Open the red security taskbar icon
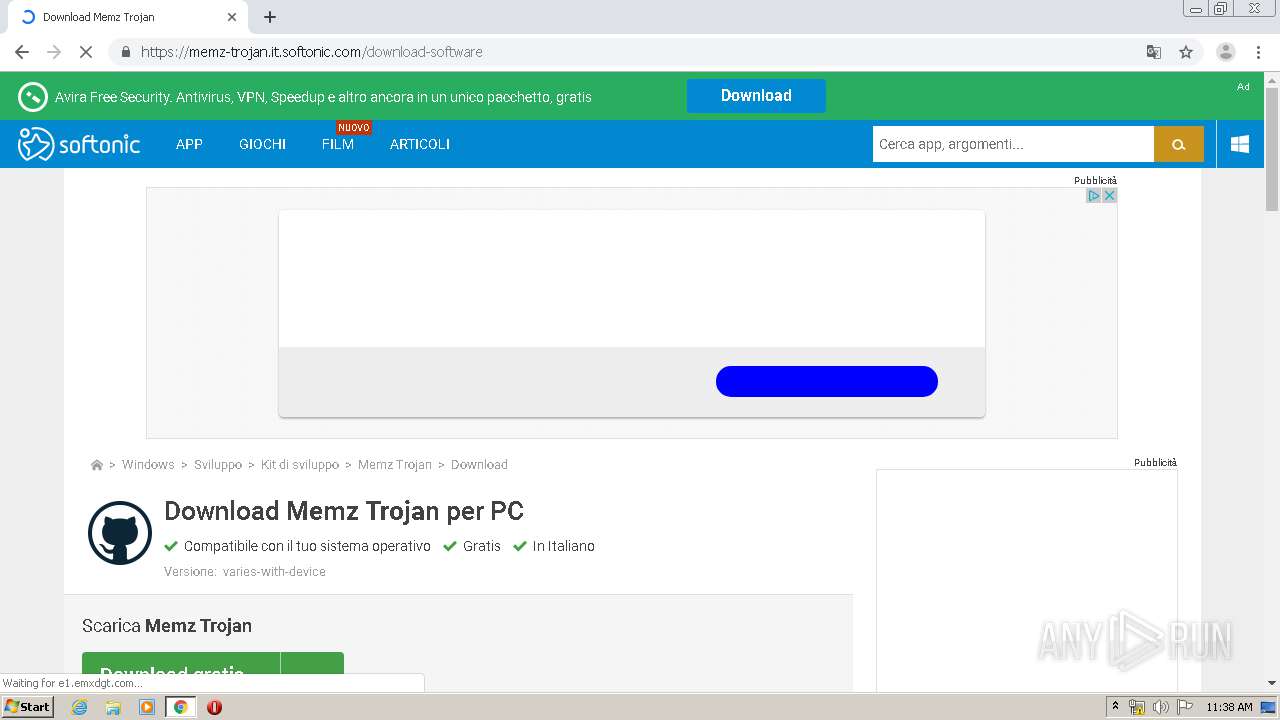The image size is (1280, 720). point(214,707)
